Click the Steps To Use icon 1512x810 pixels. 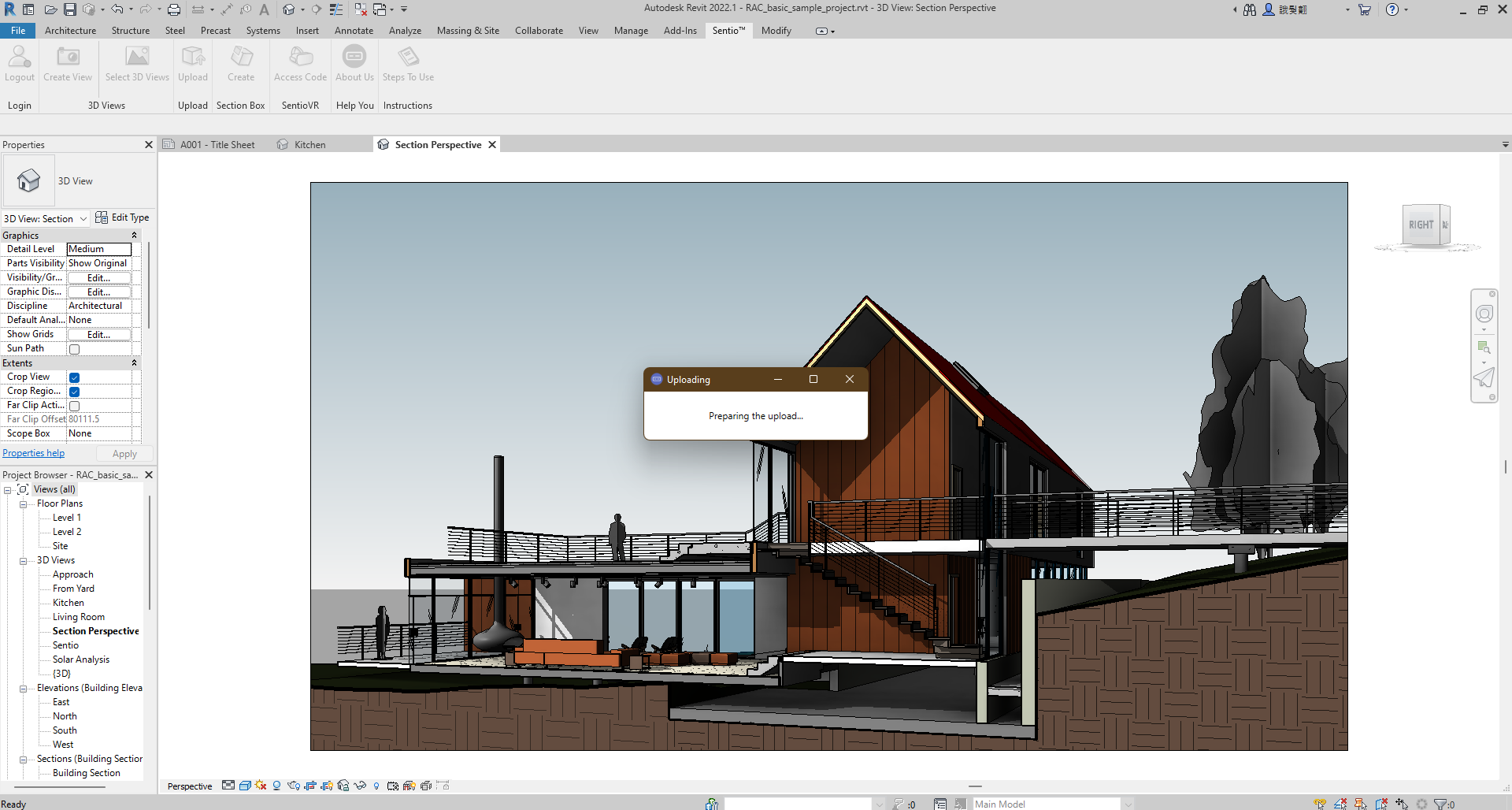409,57
